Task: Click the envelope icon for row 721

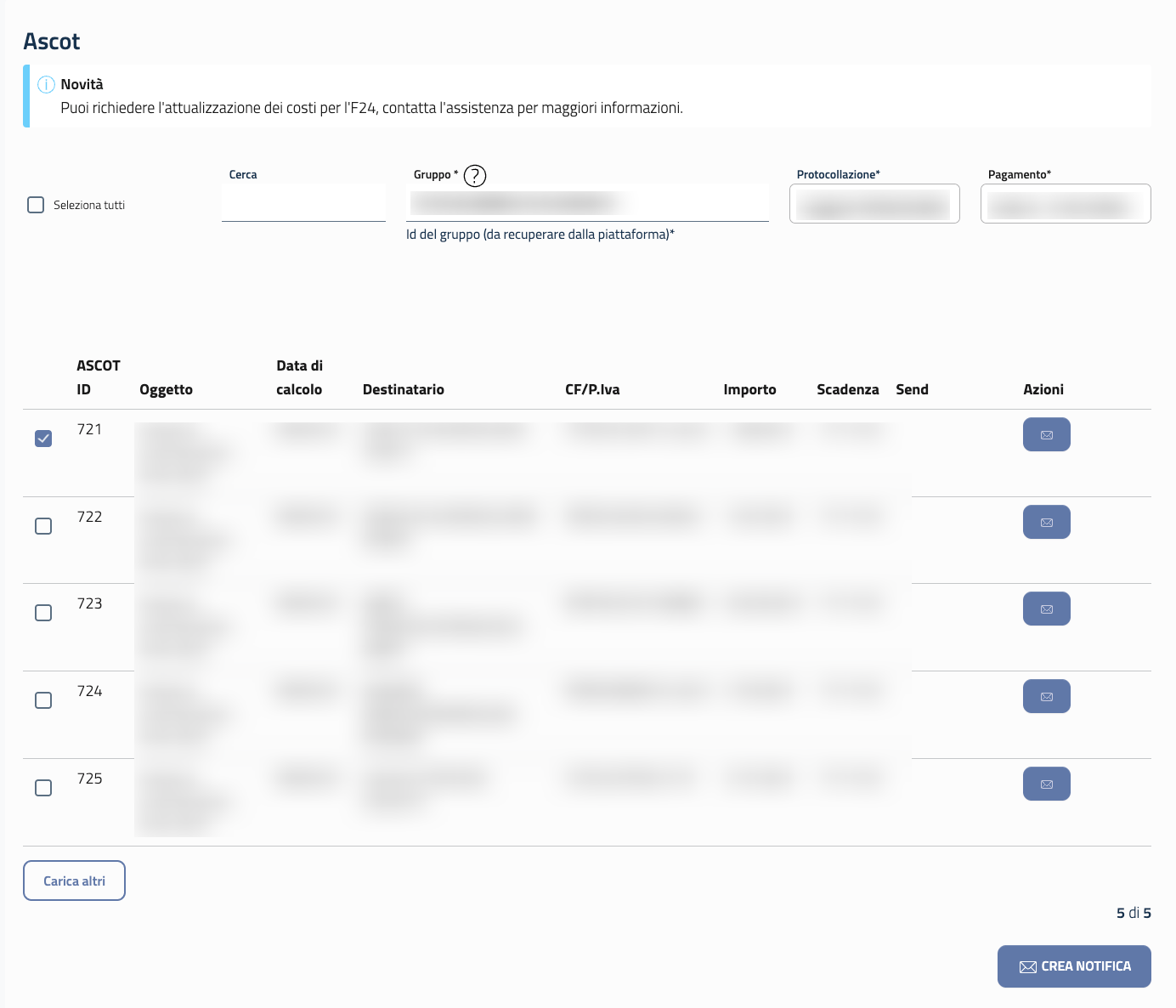Action: [x=1046, y=435]
